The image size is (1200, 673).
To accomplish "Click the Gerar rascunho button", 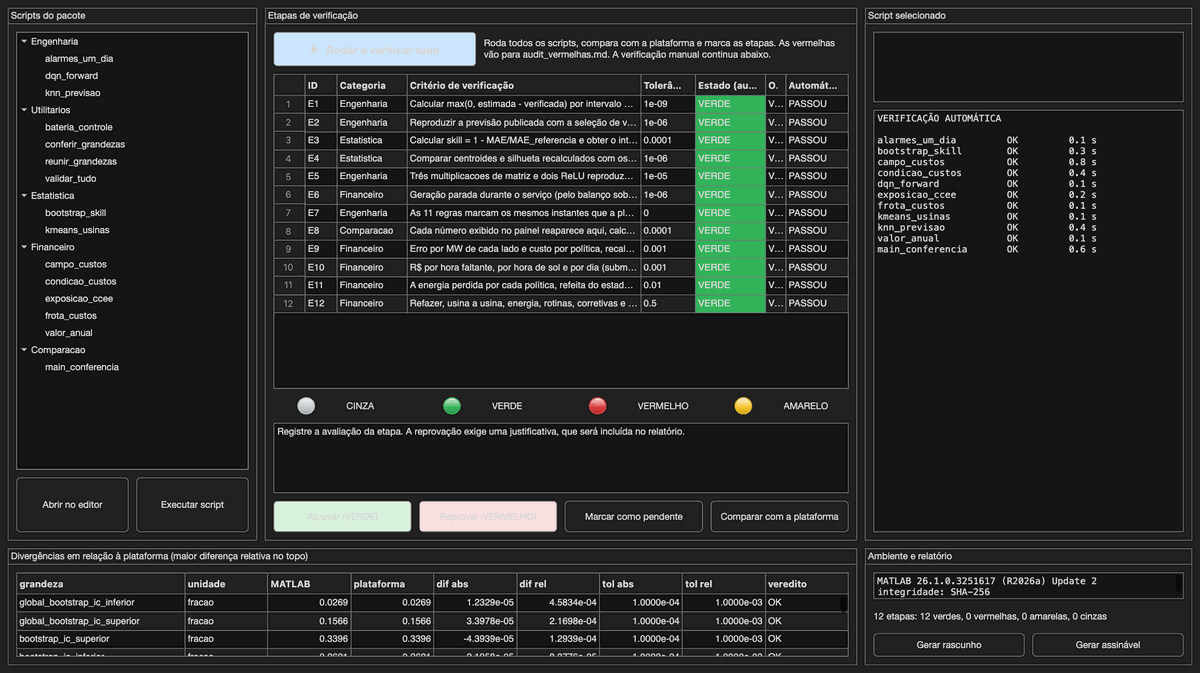I will [949, 645].
